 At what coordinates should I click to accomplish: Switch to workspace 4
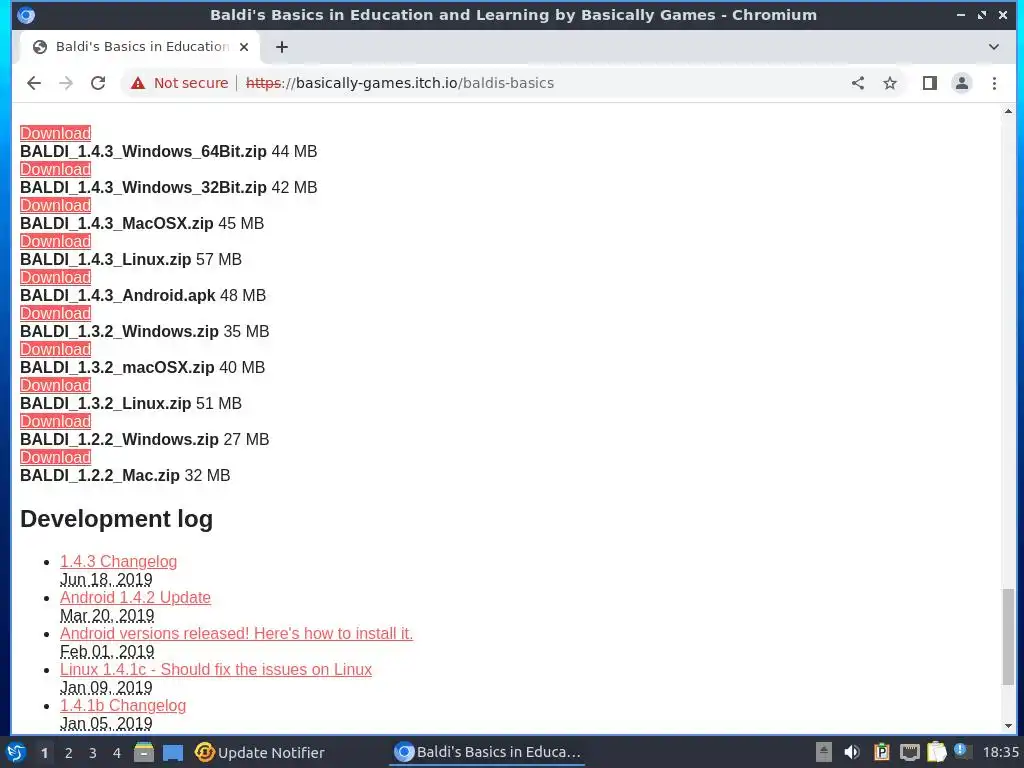click(117, 753)
